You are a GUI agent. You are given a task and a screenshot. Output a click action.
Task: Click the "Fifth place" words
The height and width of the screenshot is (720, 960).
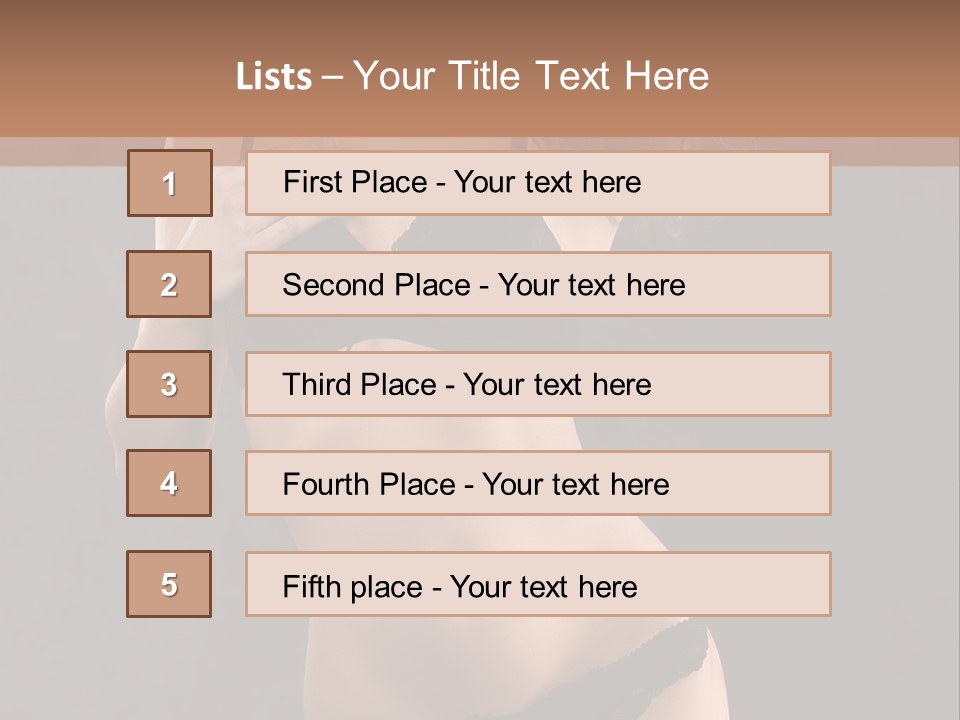click(x=352, y=586)
